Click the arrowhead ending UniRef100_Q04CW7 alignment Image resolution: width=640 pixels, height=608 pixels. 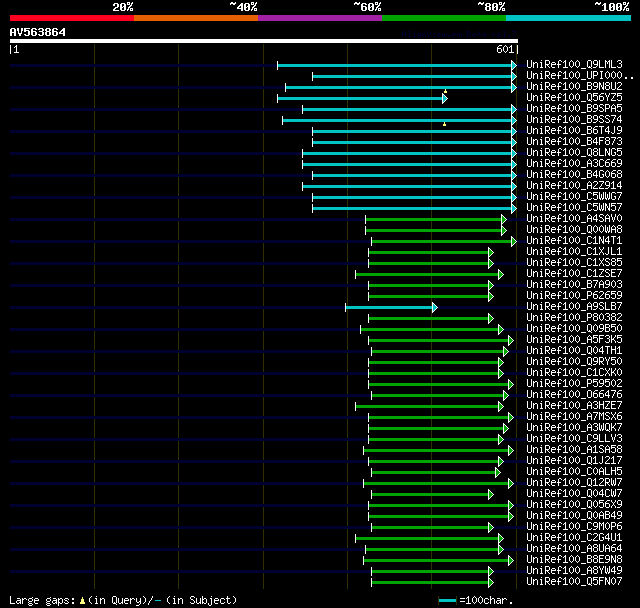coord(491,495)
